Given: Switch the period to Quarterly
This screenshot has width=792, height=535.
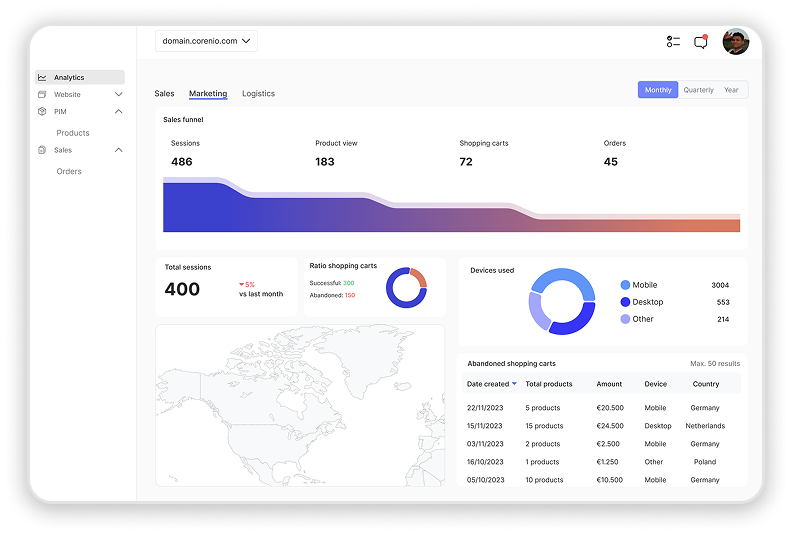Looking at the screenshot, I should [698, 90].
